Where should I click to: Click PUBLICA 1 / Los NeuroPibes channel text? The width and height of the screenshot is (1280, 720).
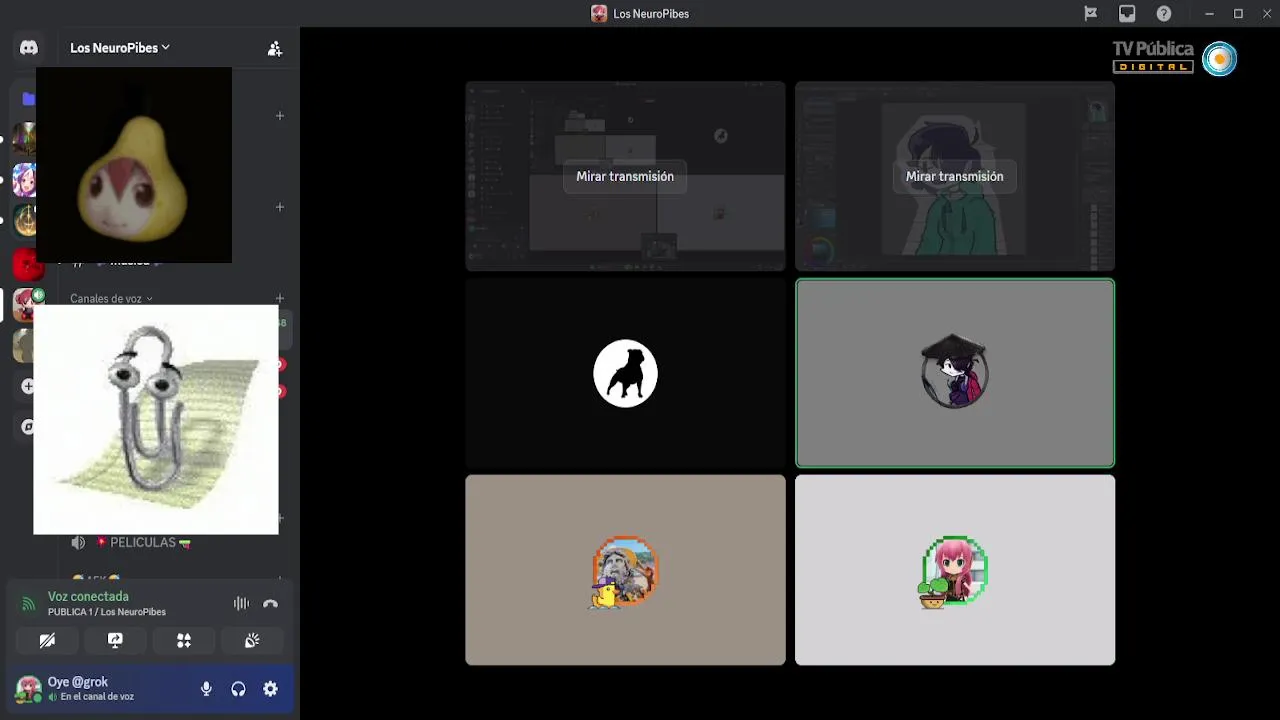pos(107,612)
